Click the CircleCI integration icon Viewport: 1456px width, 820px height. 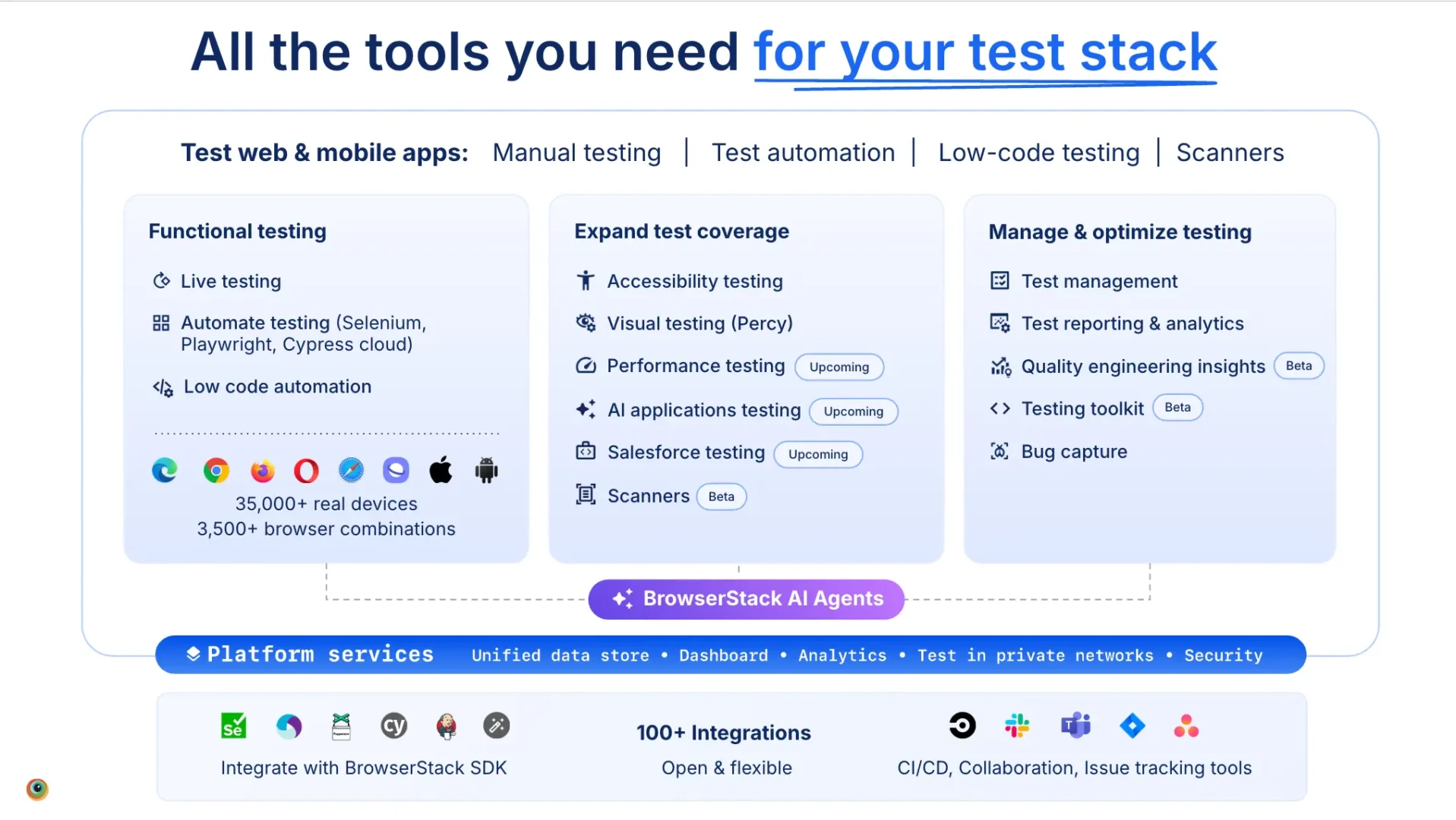pyautogui.click(x=962, y=726)
